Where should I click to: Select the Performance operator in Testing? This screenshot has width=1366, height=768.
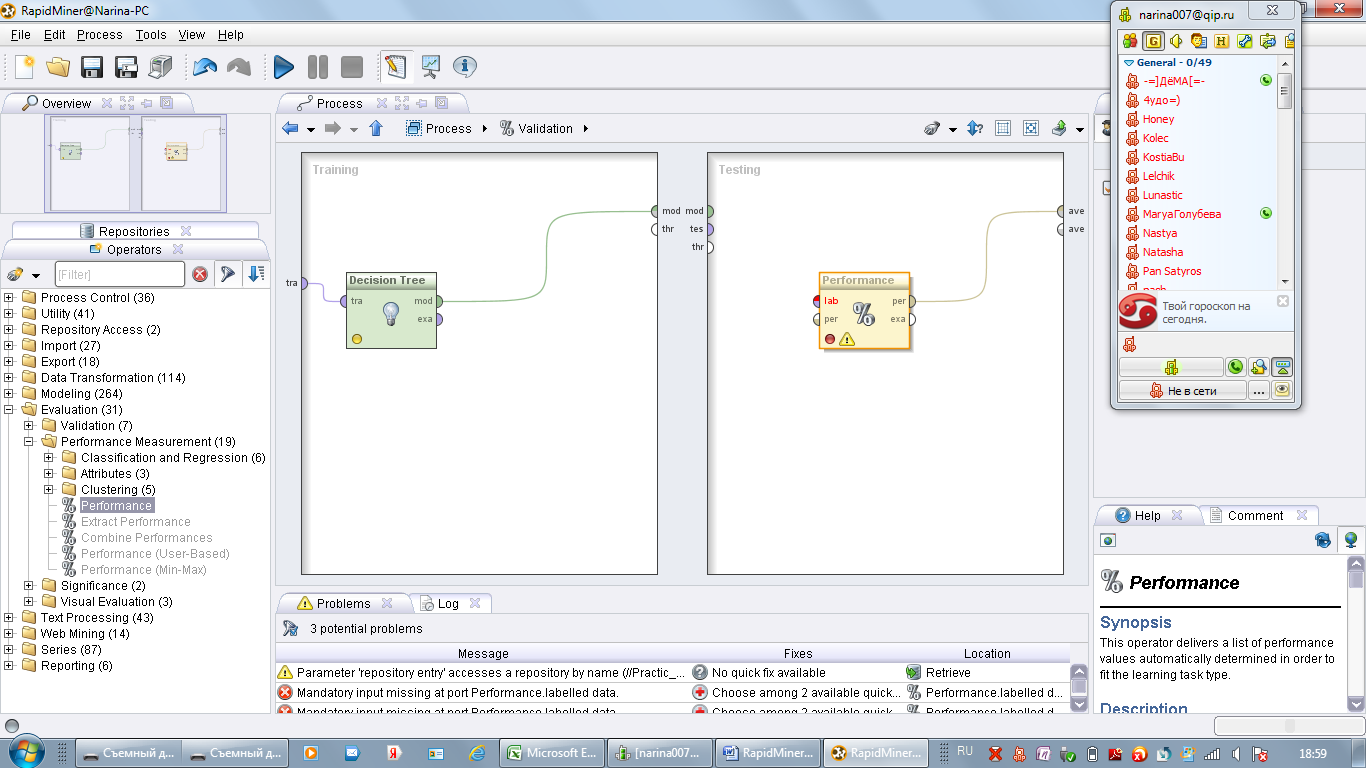pyautogui.click(x=864, y=311)
